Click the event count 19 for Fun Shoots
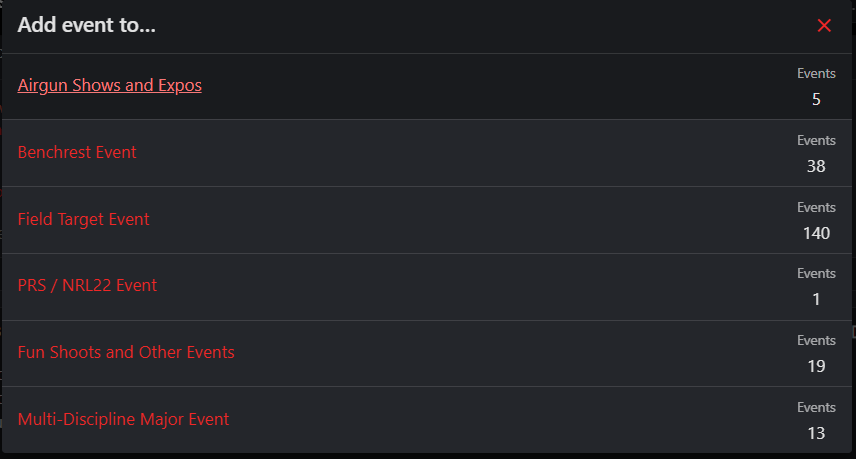856x459 pixels. pyautogui.click(x=816, y=366)
